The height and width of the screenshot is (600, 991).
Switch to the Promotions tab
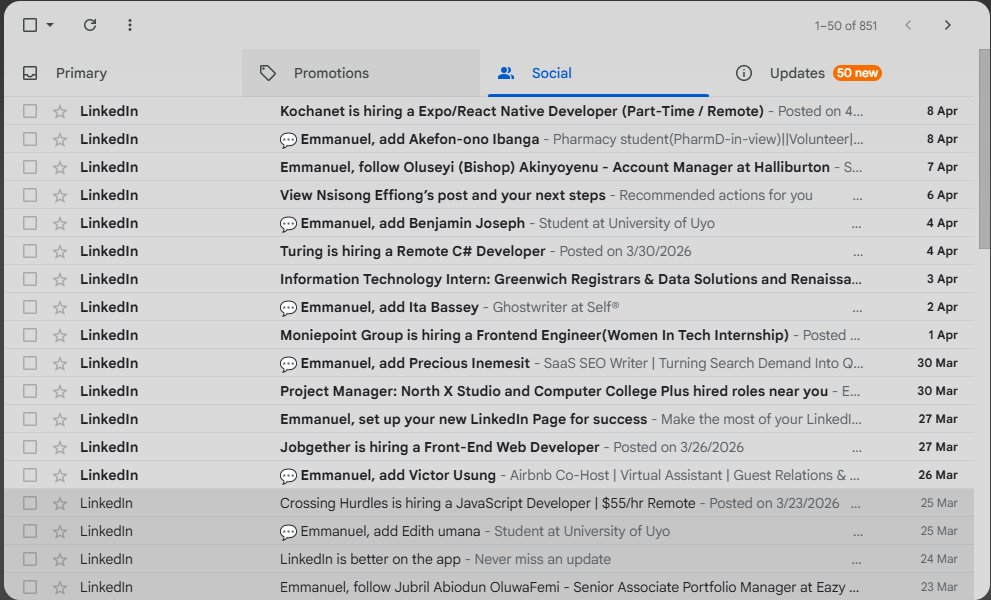click(361, 73)
